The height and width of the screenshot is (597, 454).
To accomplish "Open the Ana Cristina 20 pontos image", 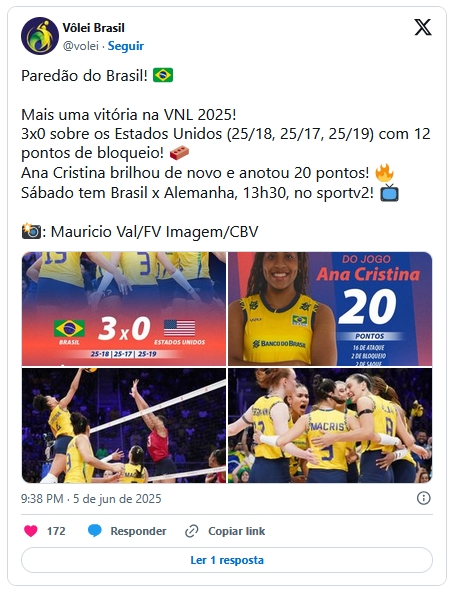I will click(330, 309).
